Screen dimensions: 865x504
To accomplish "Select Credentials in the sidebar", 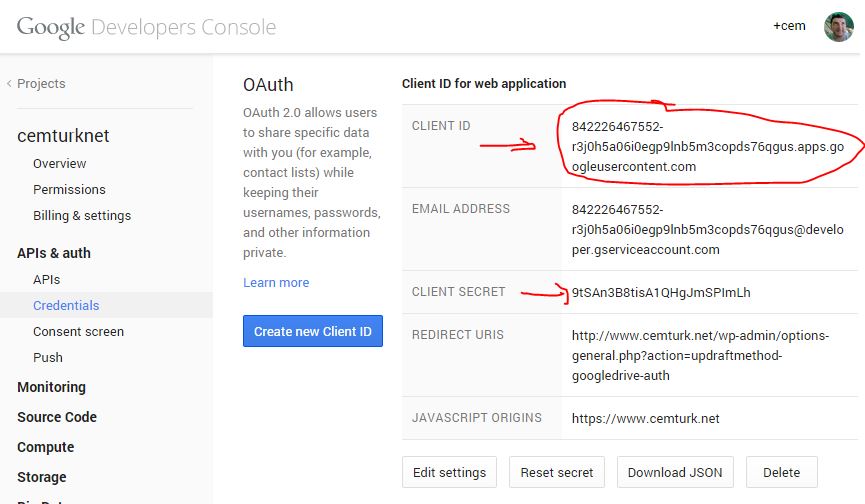I will tap(66, 305).
